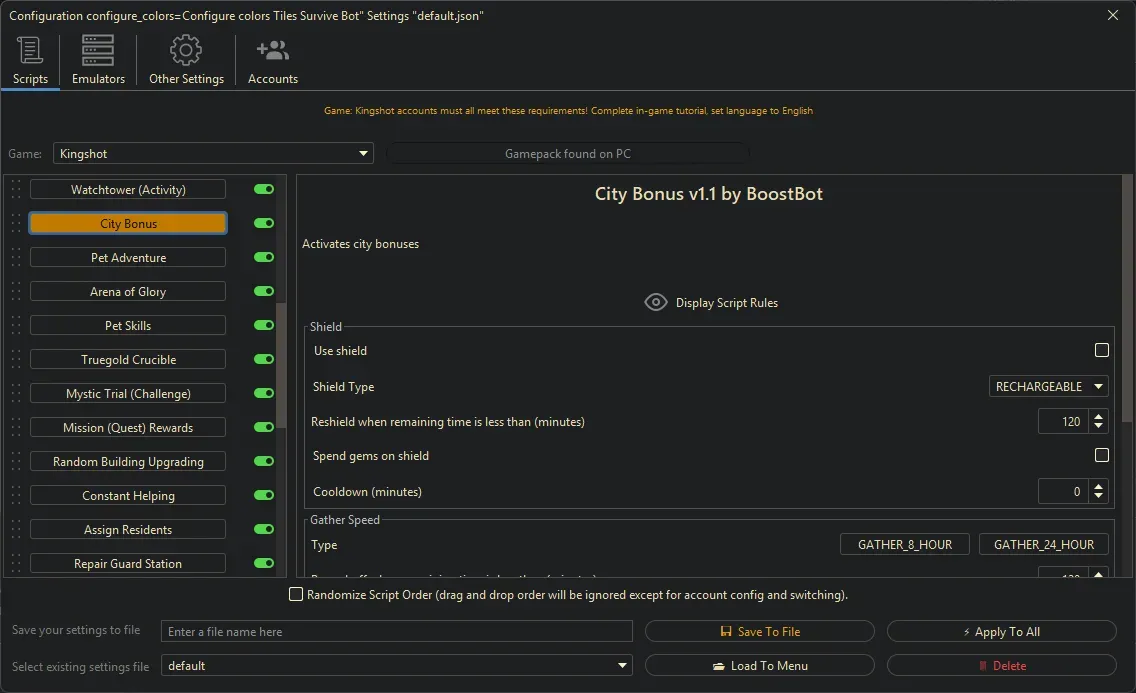This screenshot has height=693, width=1136.
Task: Click the Accounts people icon
Action: pyautogui.click(x=272, y=48)
